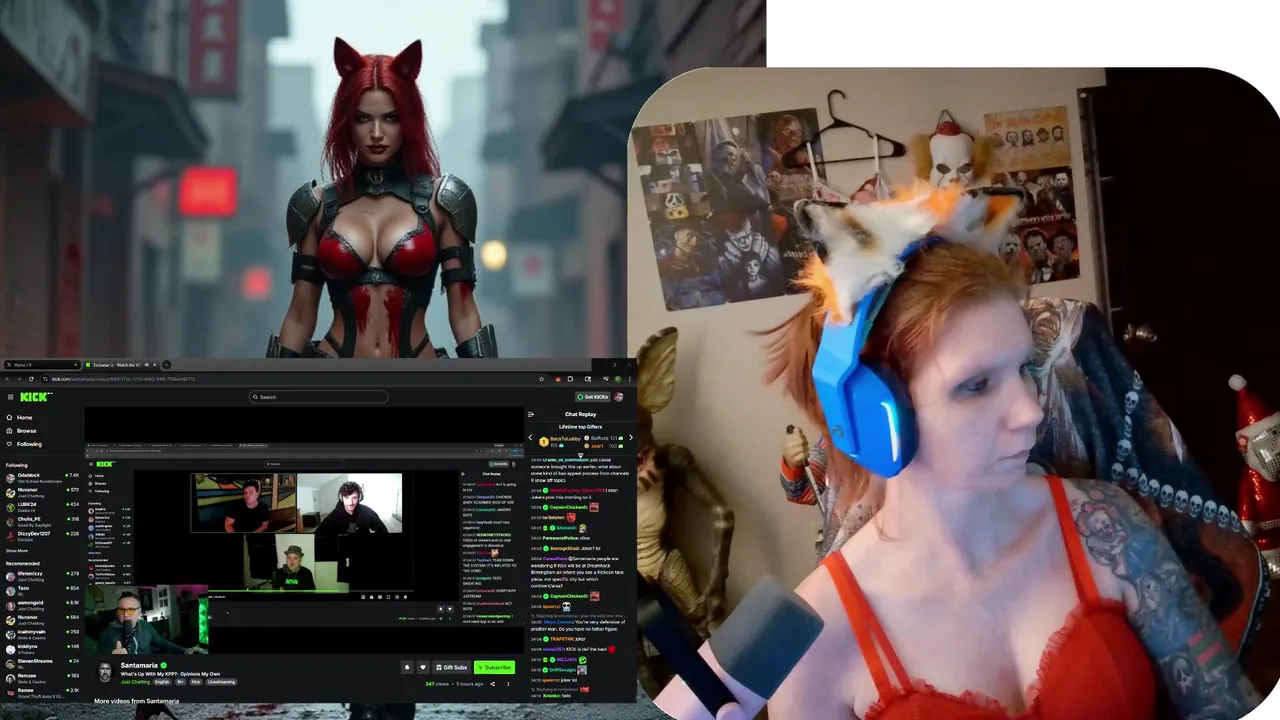
Task: Collapse the Lifetime top Gifters panel
Action: (580, 456)
